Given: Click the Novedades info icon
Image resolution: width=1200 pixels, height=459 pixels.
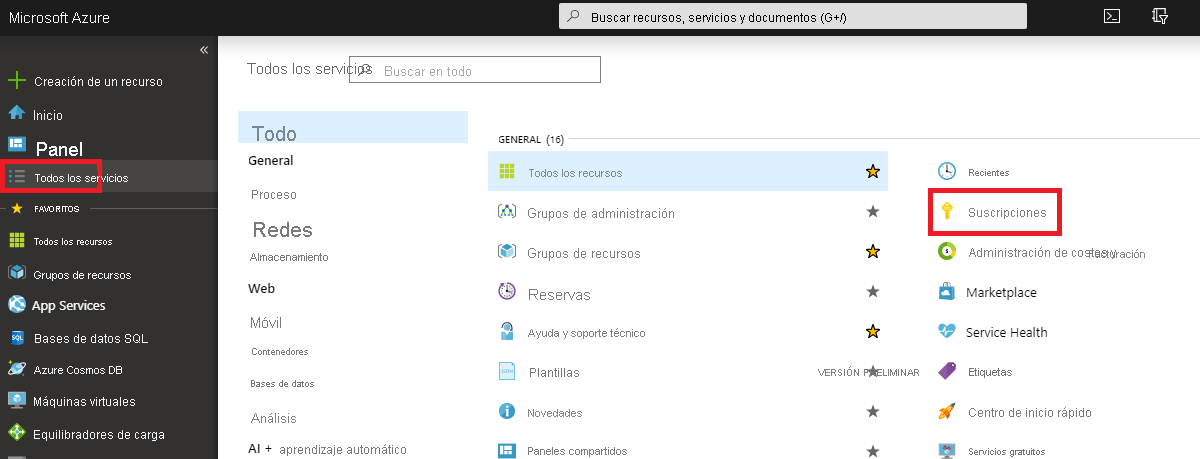Looking at the screenshot, I should pos(507,411).
